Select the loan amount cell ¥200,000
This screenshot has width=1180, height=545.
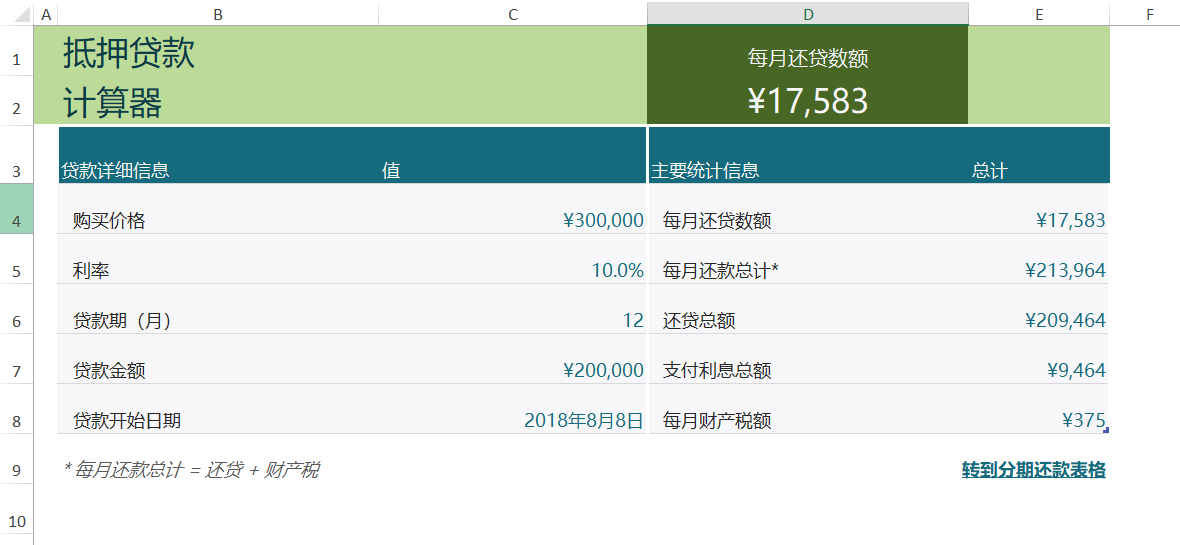point(603,371)
